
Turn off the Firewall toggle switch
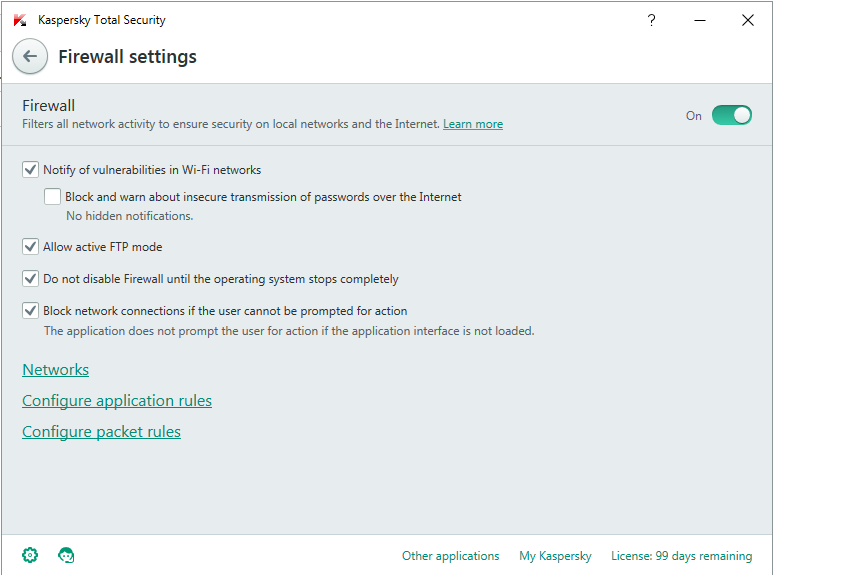point(731,115)
